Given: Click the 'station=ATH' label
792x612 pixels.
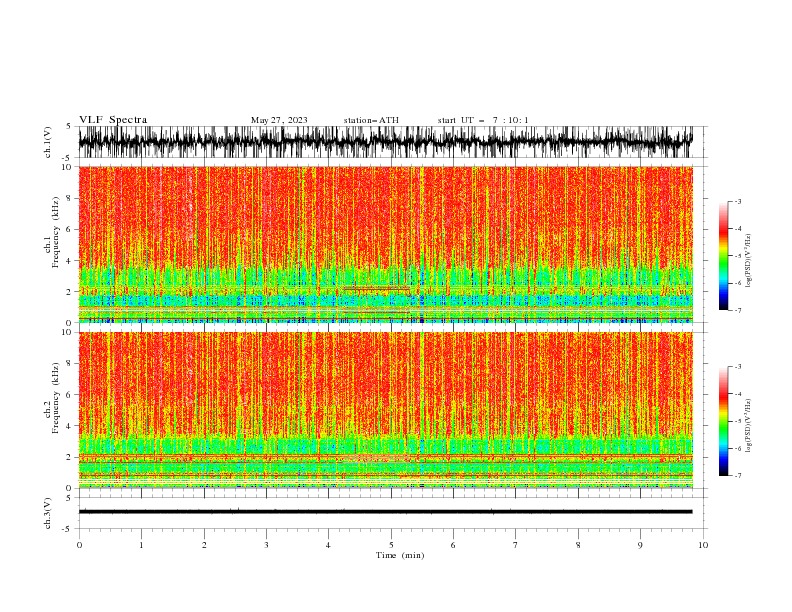Looking at the screenshot, I should [x=371, y=120].
